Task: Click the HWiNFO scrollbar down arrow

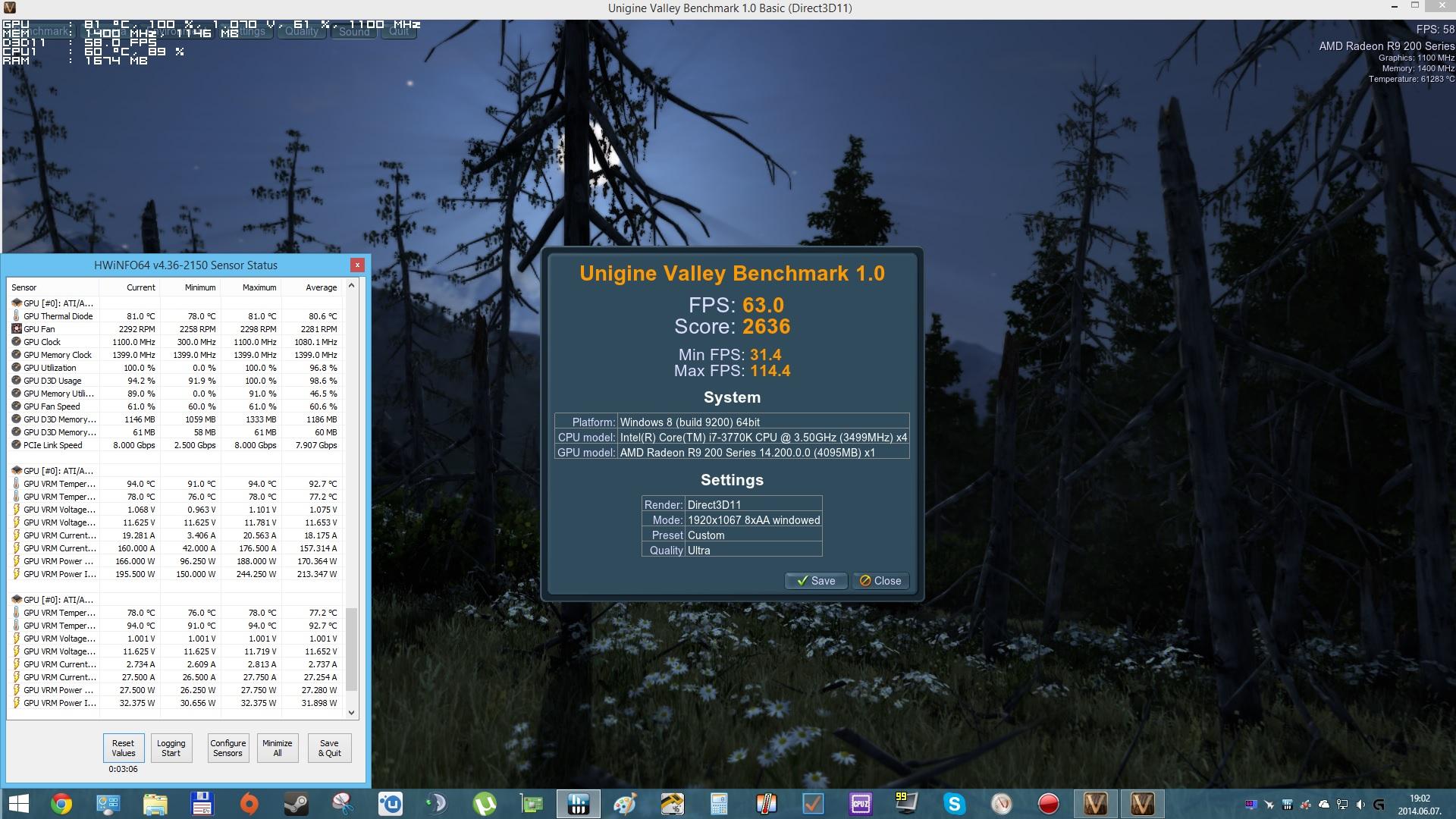Action: click(351, 713)
